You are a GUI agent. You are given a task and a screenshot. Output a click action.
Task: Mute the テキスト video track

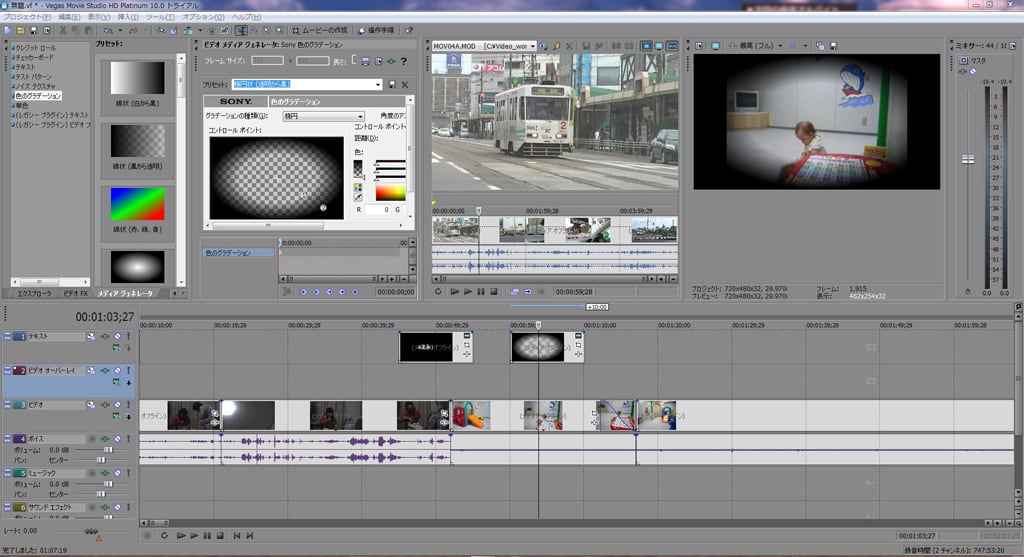point(117,337)
